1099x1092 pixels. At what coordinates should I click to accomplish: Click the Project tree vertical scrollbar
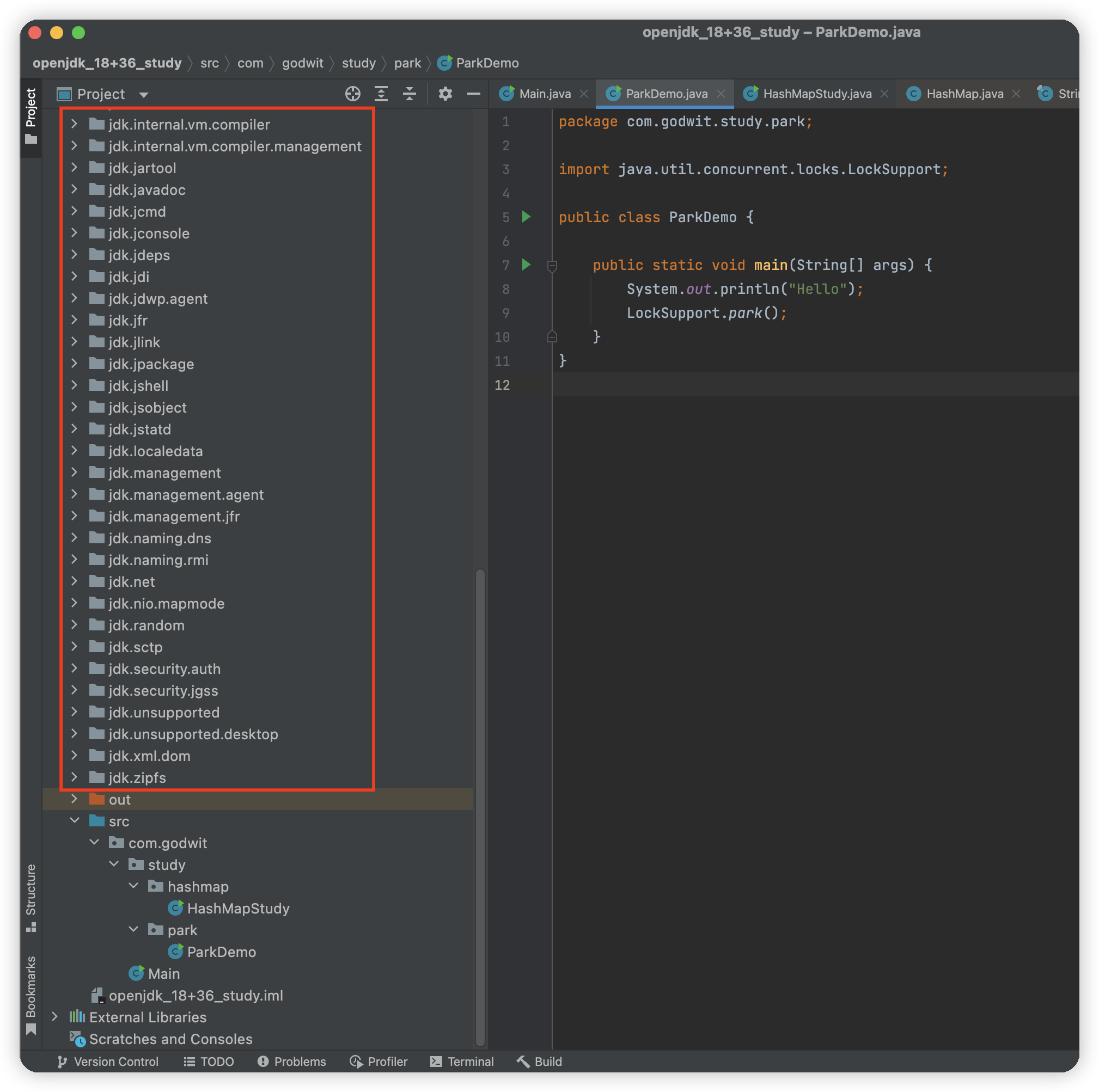coord(480,806)
